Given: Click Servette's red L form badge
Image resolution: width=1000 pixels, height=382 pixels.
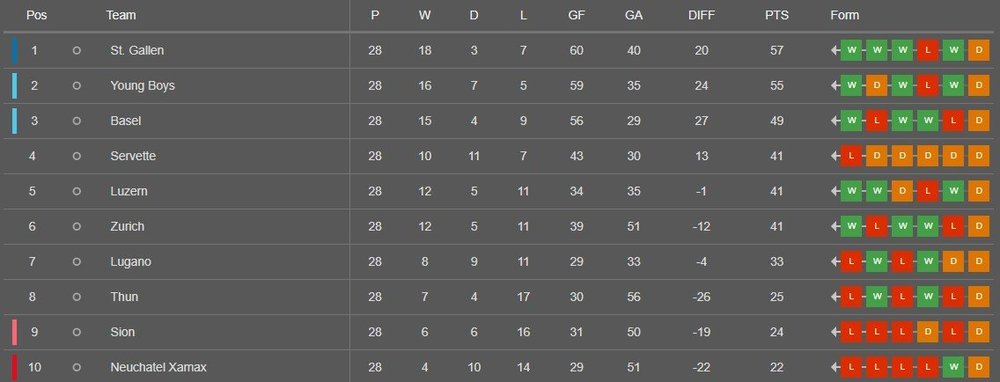Looking at the screenshot, I should 851,156.
